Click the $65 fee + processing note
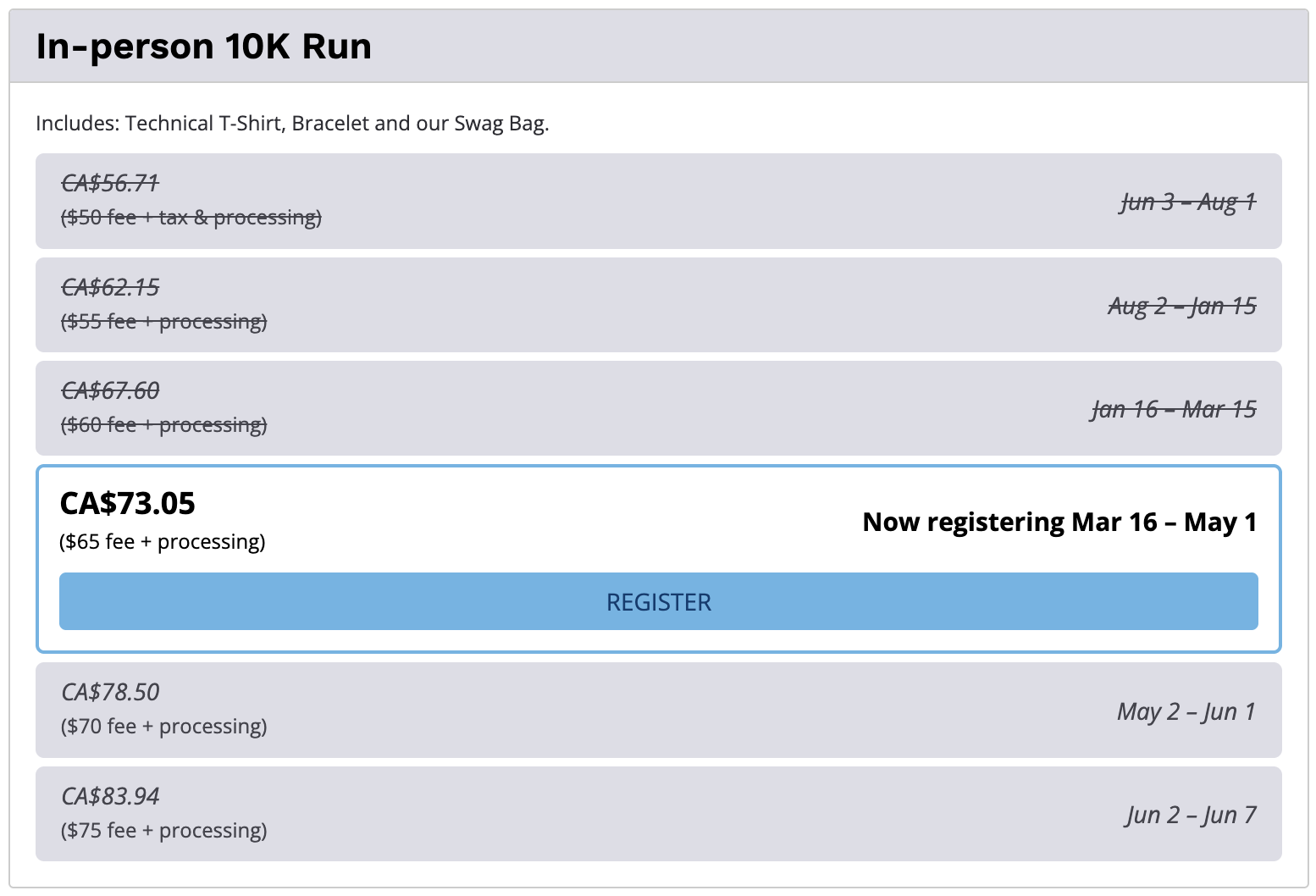The width and height of the screenshot is (1316, 896). point(163,542)
